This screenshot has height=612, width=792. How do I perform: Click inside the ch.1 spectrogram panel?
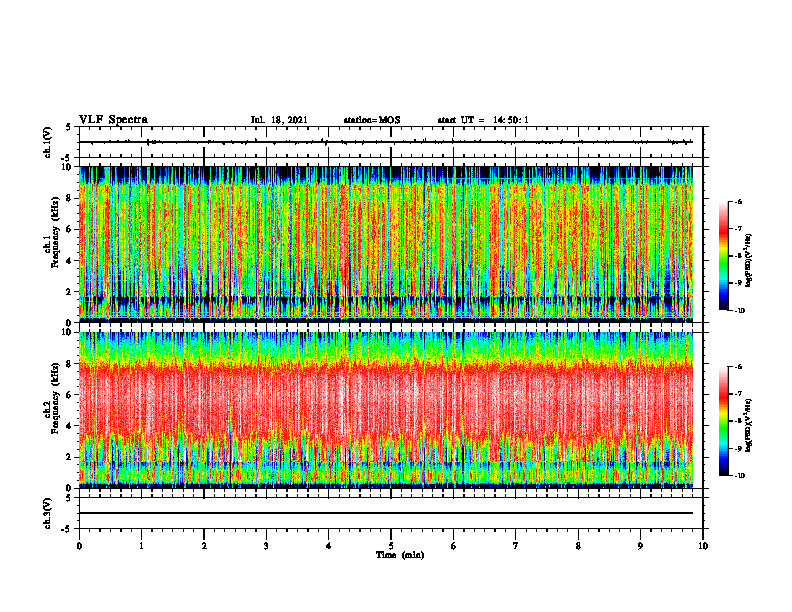(386, 244)
